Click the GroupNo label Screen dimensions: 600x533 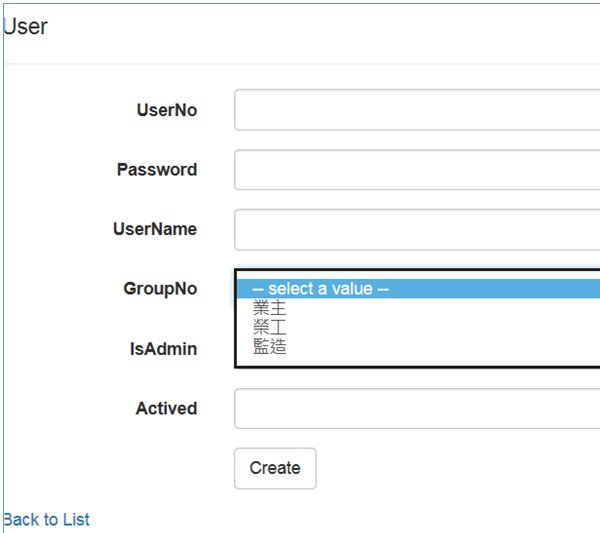[160, 289]
